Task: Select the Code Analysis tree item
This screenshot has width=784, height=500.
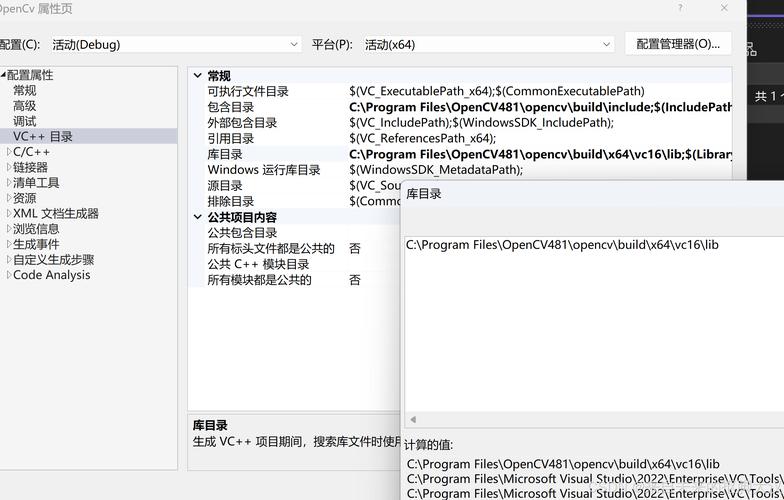Action: pos(52,275)
